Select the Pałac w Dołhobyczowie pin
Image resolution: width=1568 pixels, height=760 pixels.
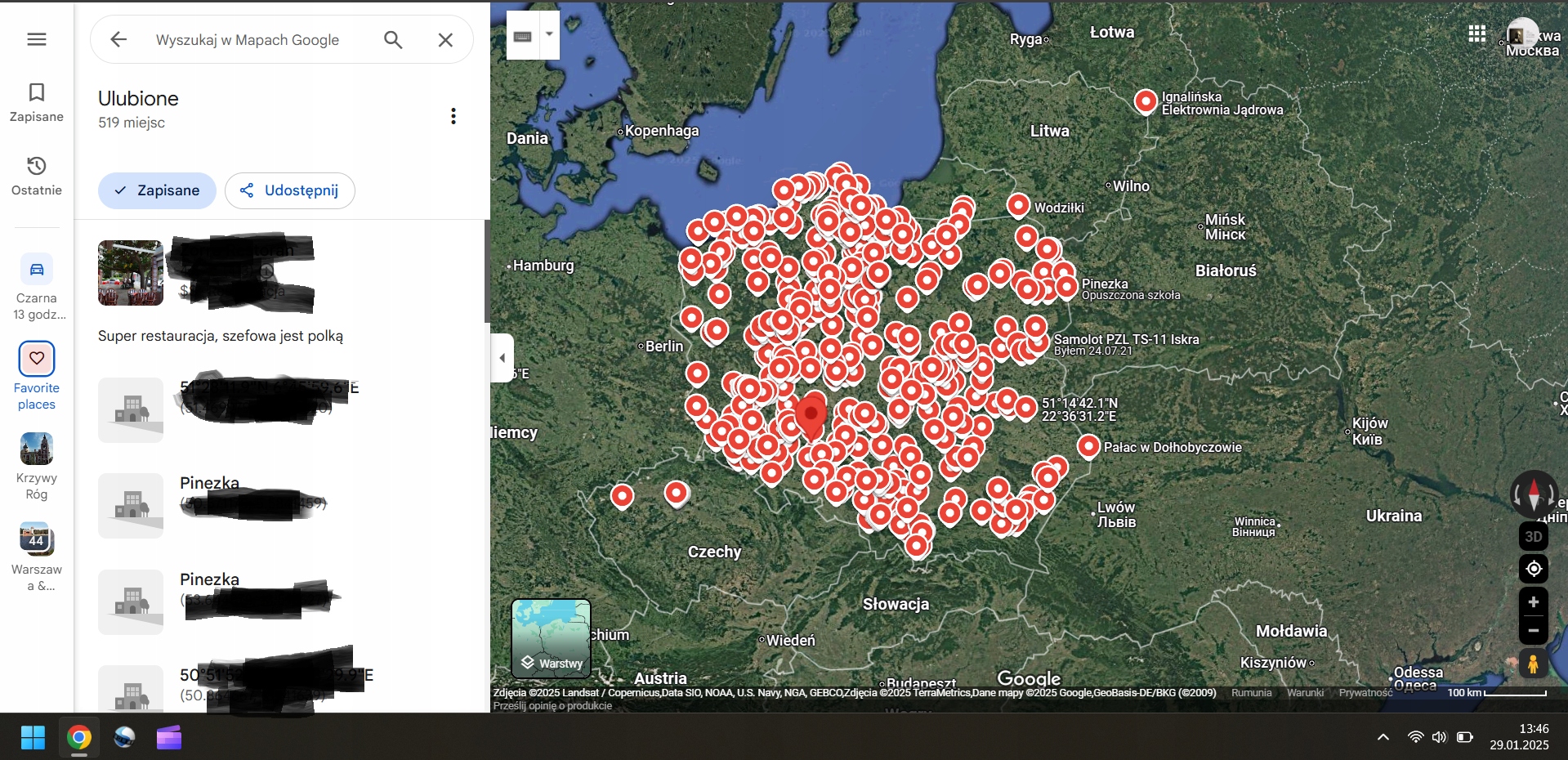pos(1088,446)
